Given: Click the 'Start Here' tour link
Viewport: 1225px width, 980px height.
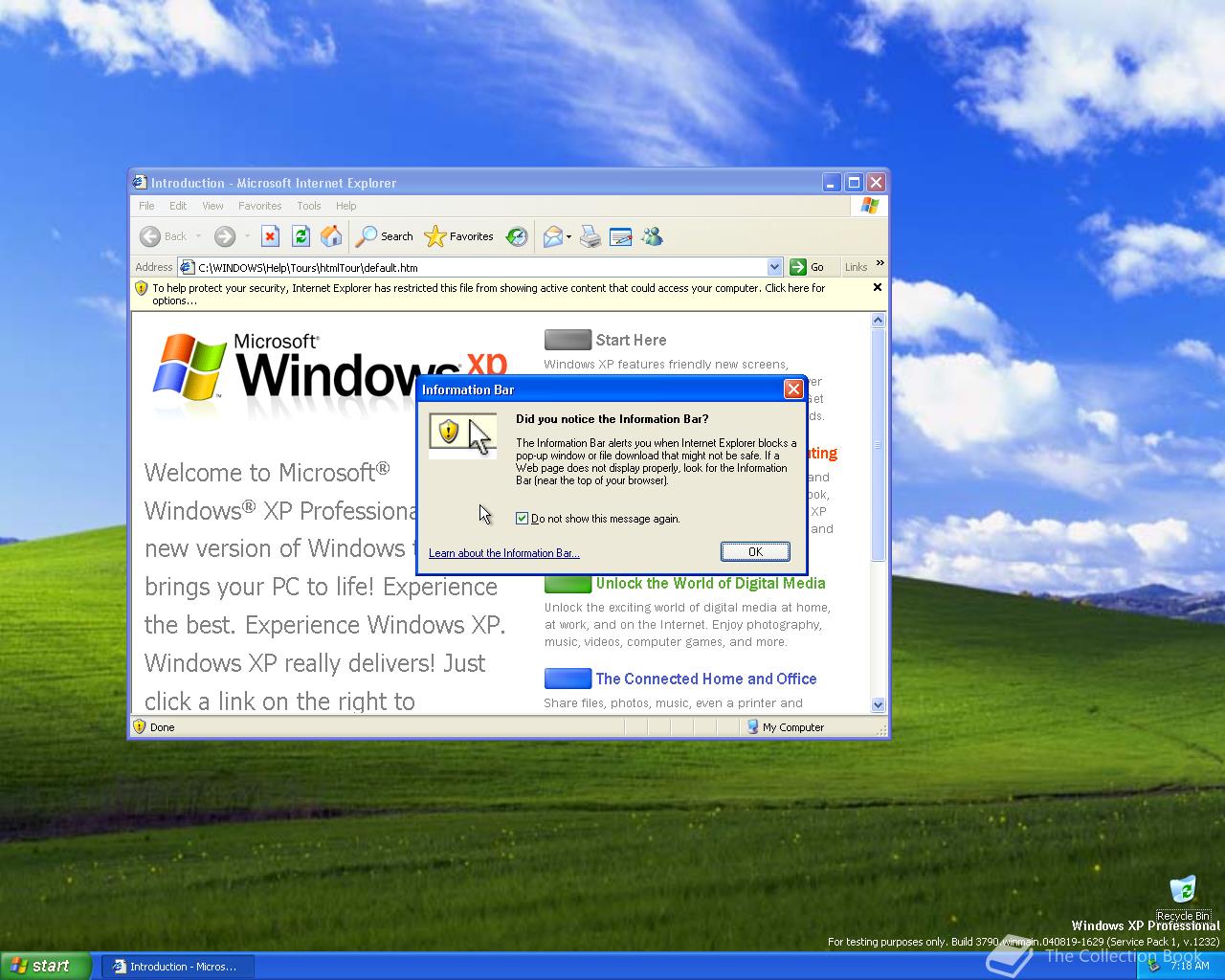Looking at the screenshot, I should point(631,340).
